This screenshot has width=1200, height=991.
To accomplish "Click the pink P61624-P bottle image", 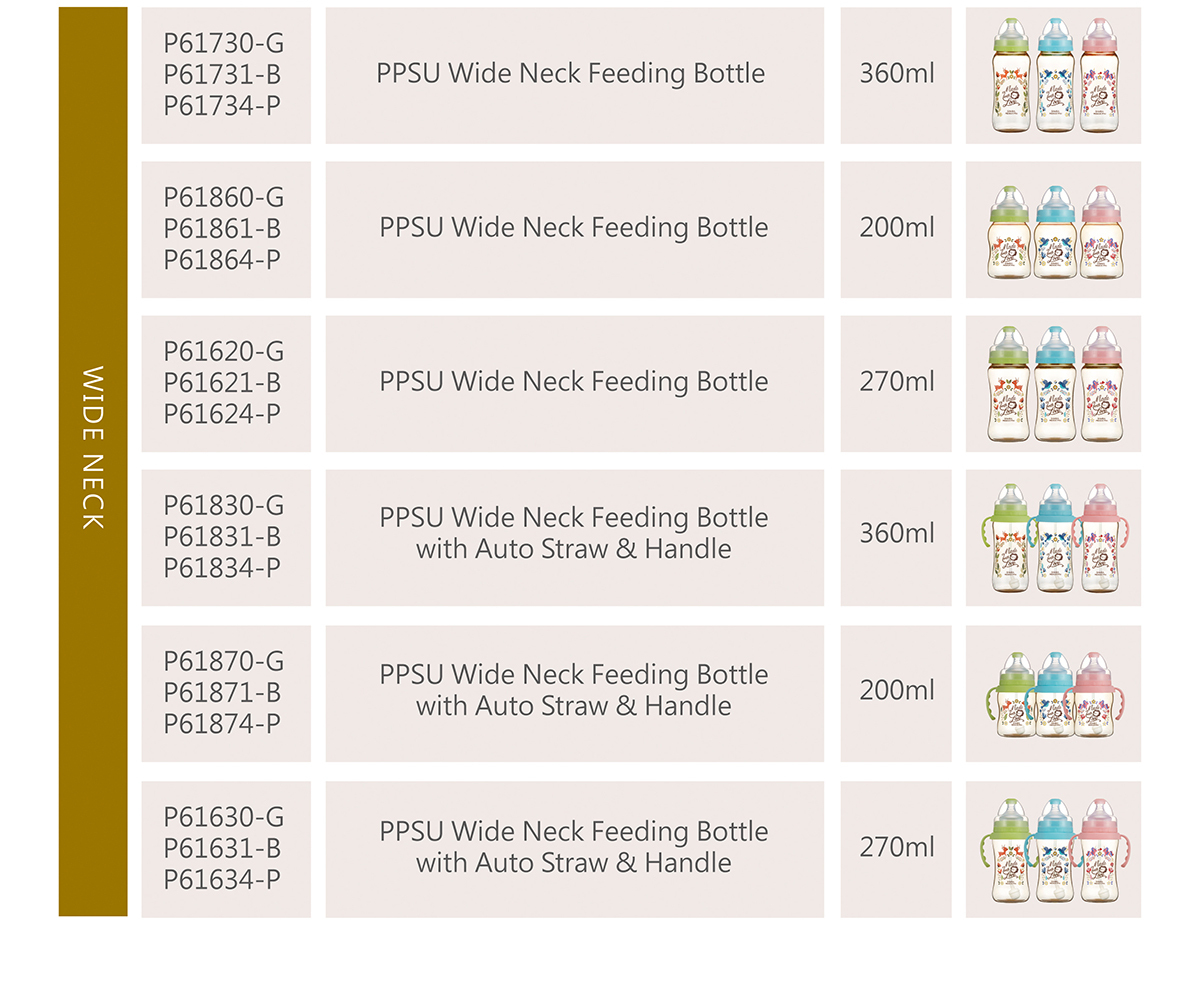I will (1100, 384).
